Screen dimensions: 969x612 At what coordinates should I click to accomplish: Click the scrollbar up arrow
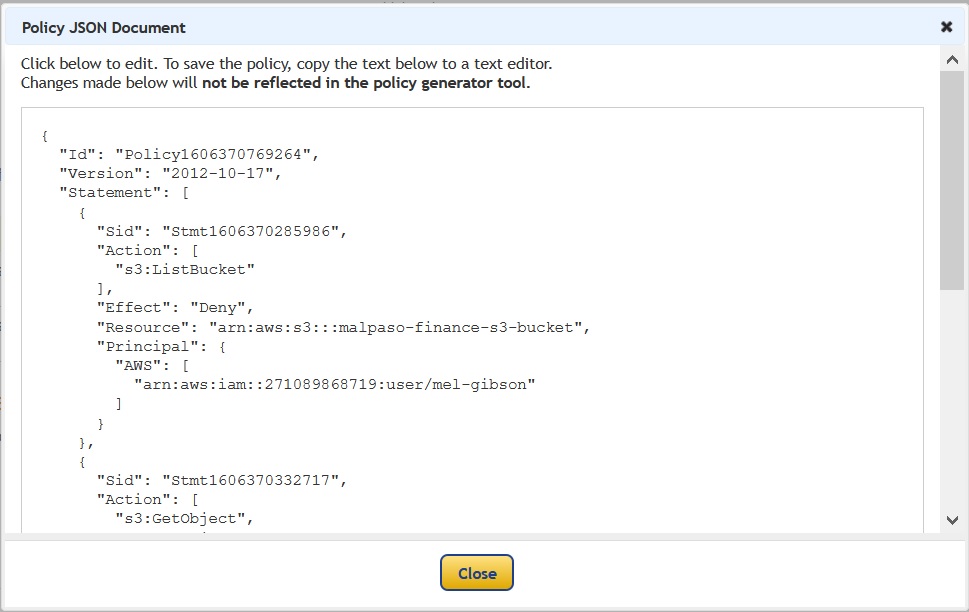tap(952, 60)
